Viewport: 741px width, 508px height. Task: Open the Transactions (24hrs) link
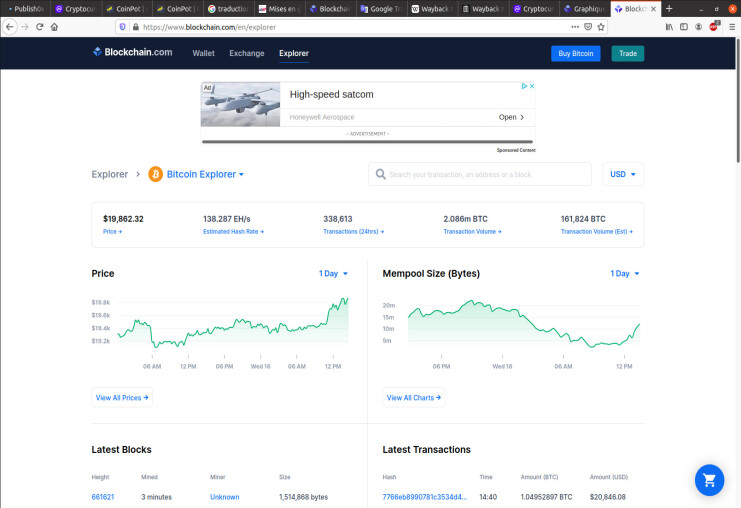tap(353, 232)
